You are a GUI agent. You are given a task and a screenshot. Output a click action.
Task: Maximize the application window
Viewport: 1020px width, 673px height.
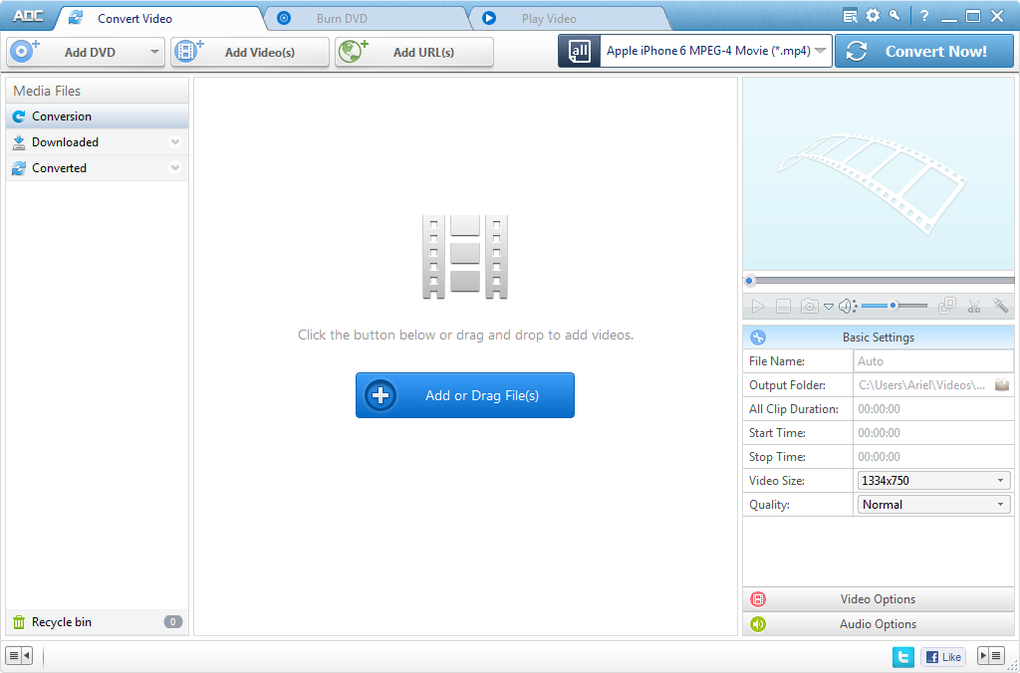973,17
